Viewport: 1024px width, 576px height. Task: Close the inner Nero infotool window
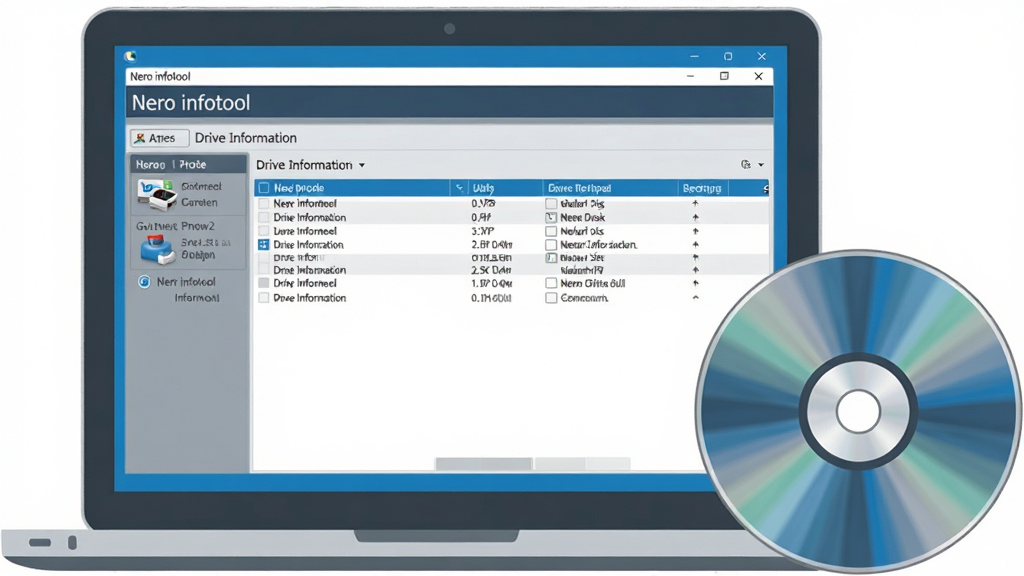coord(758,76)
